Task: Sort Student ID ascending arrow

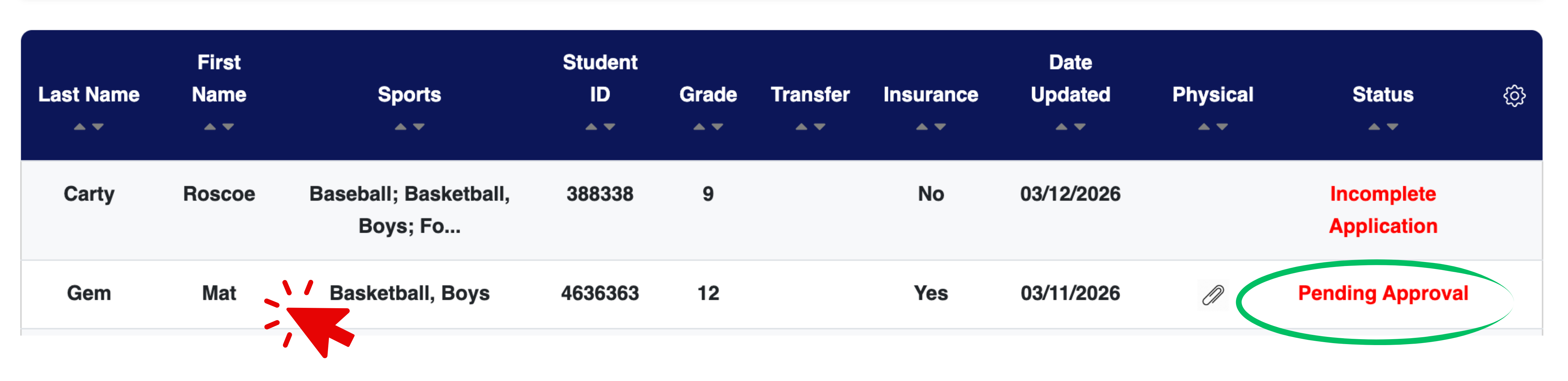Action: point(591,127)
